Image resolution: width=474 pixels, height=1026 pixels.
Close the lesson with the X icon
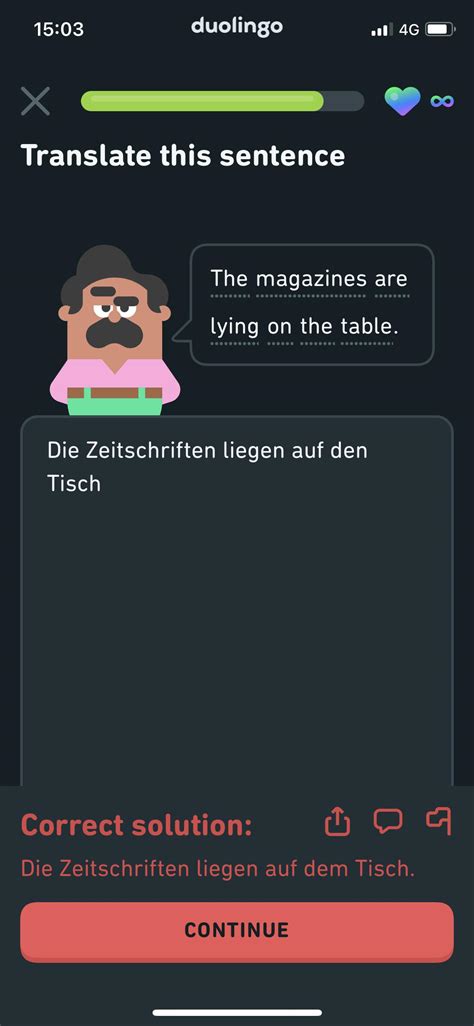coord(35,101)
